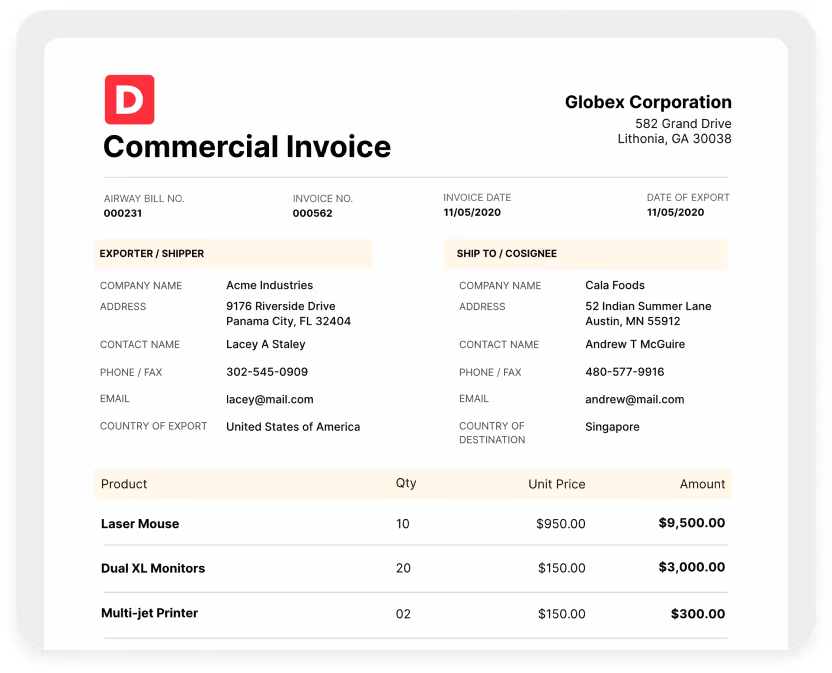The width and height of the screenshot is (832, 673).
Task: Click the INVOICE NO. label
Action: (x=323, y=199)
